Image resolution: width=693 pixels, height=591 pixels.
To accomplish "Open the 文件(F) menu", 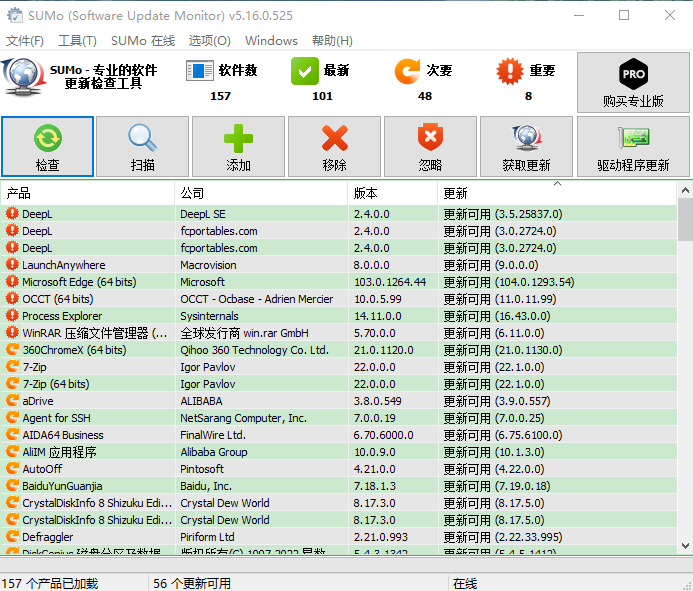I will click(x=25, y=41).
